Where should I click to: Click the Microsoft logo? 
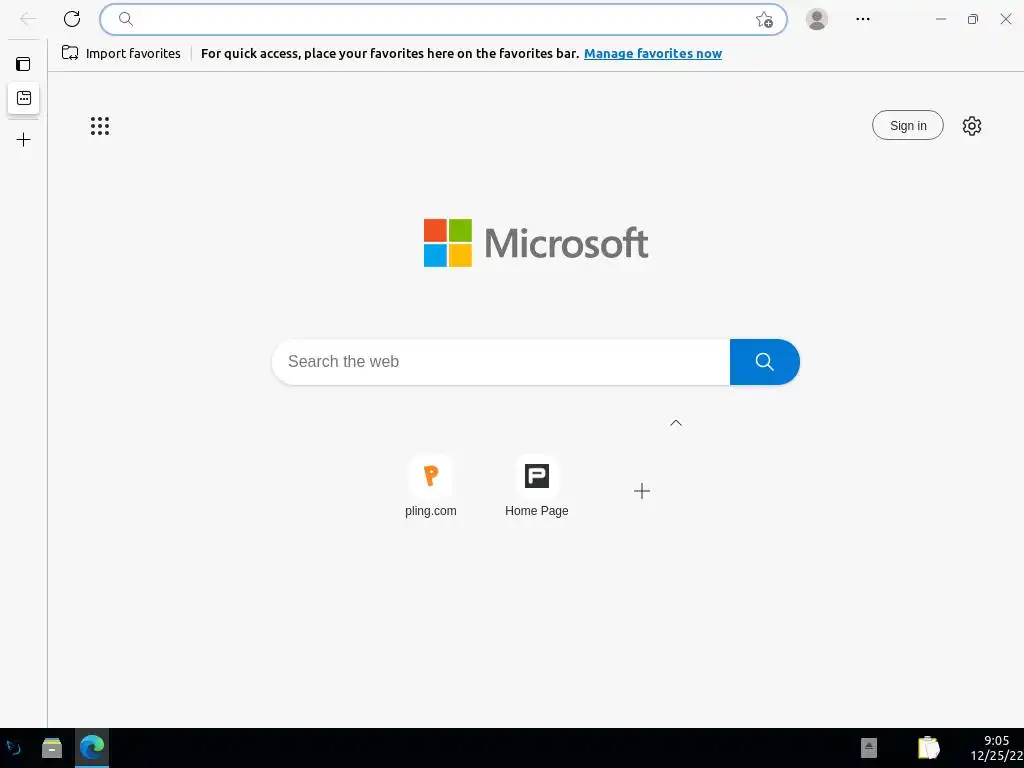click(536, 243)
